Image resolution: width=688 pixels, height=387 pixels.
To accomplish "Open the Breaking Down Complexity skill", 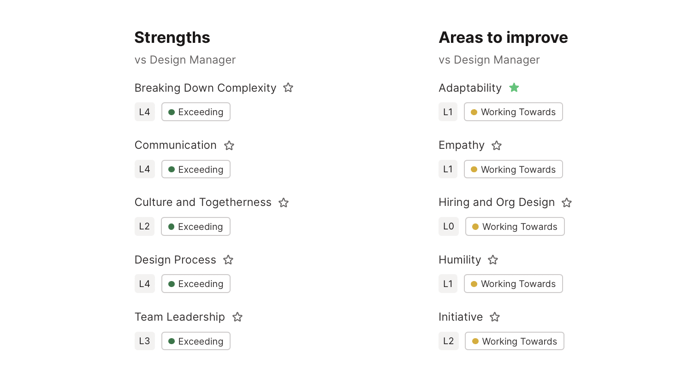I will click(x=205, y=88).
